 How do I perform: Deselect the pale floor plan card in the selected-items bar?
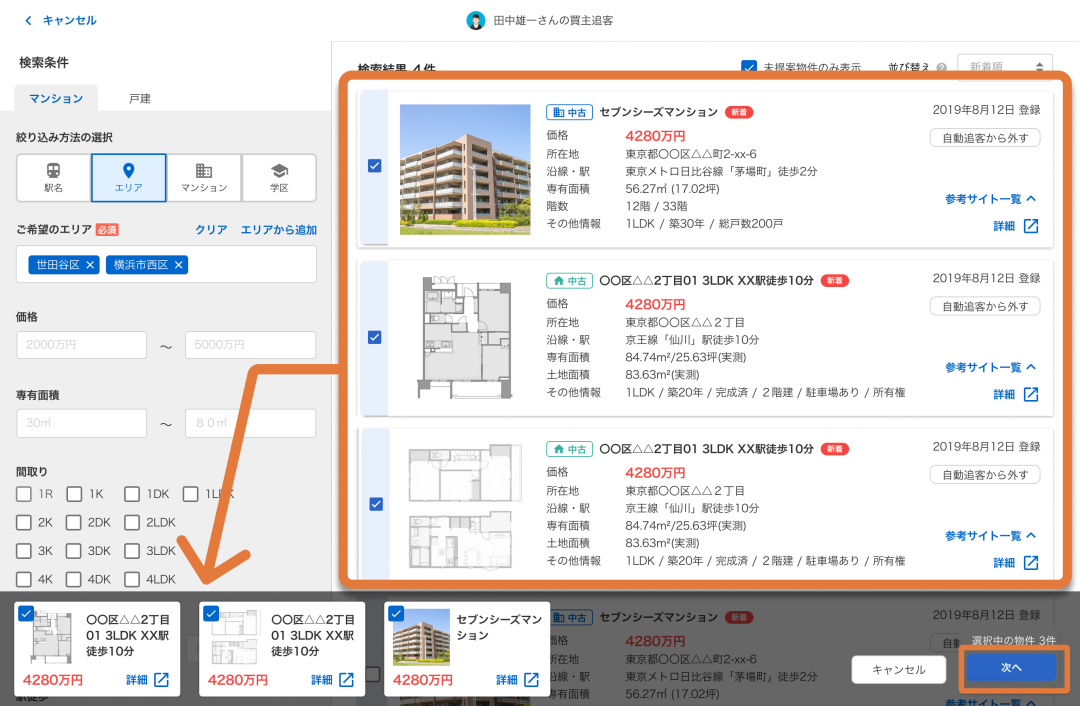tap(211, 613)
